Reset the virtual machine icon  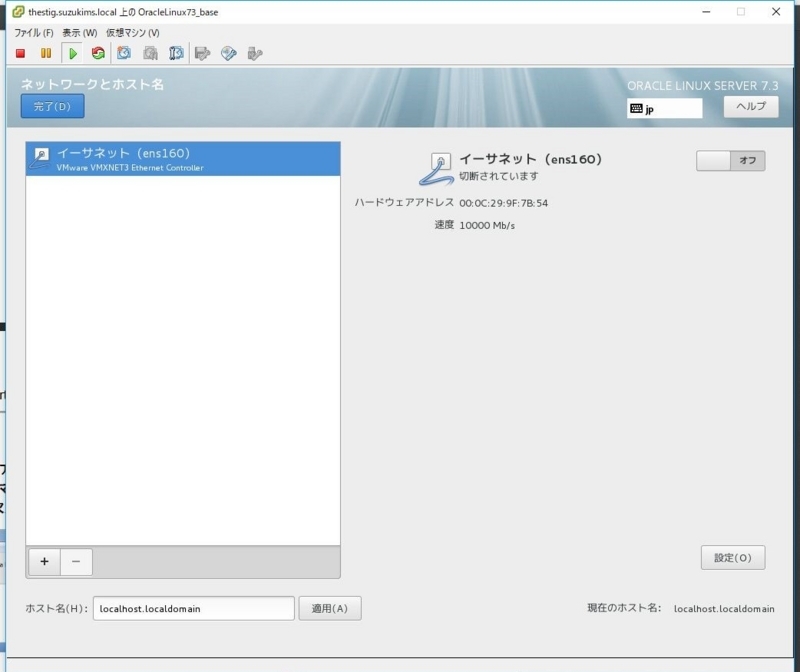click(98, 54)
